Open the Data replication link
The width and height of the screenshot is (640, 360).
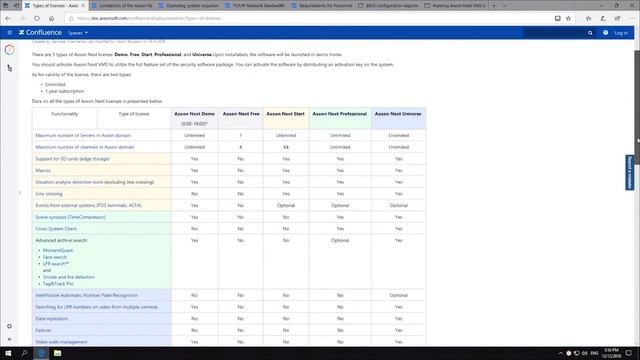[51, 319]
